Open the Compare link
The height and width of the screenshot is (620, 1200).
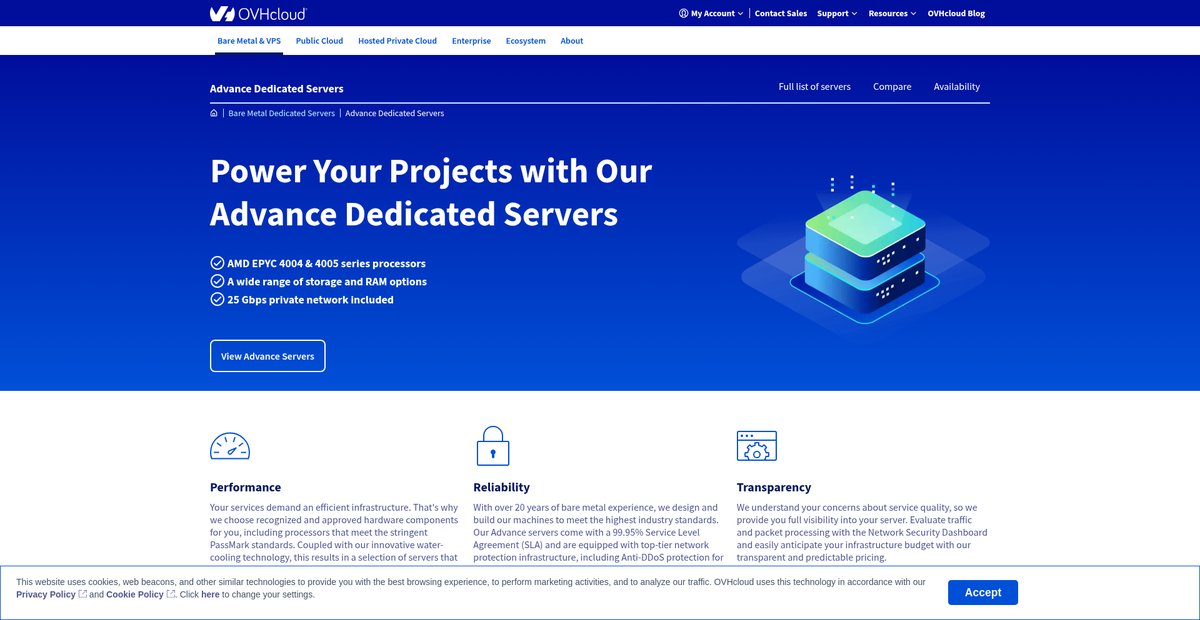[x=892, y=87]
